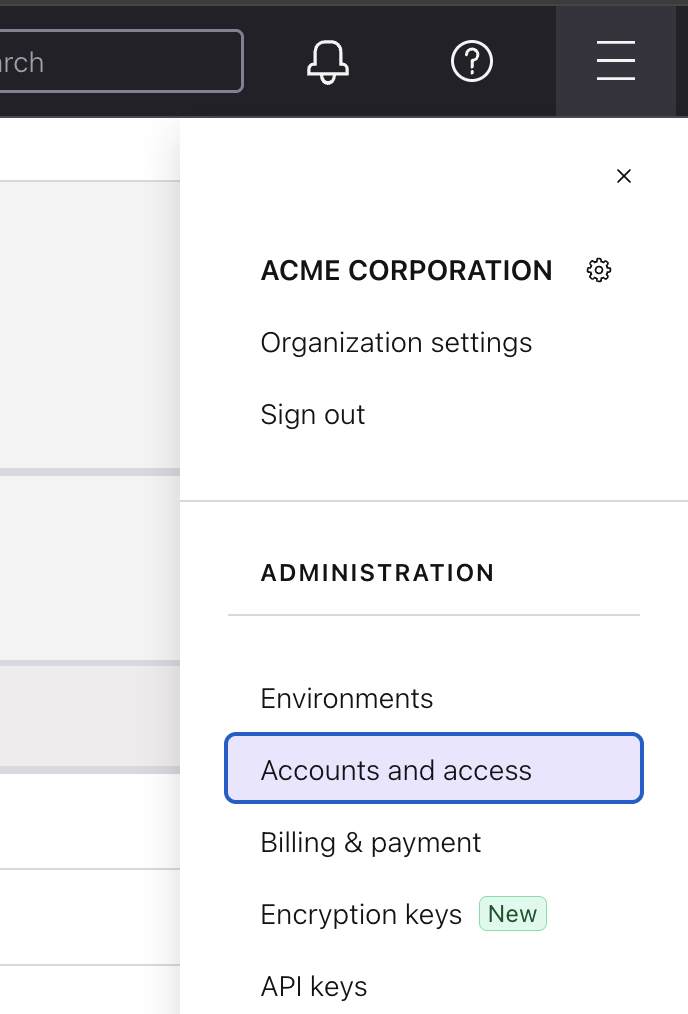Sign out of Acme Corporation

(x=313, y=414)
